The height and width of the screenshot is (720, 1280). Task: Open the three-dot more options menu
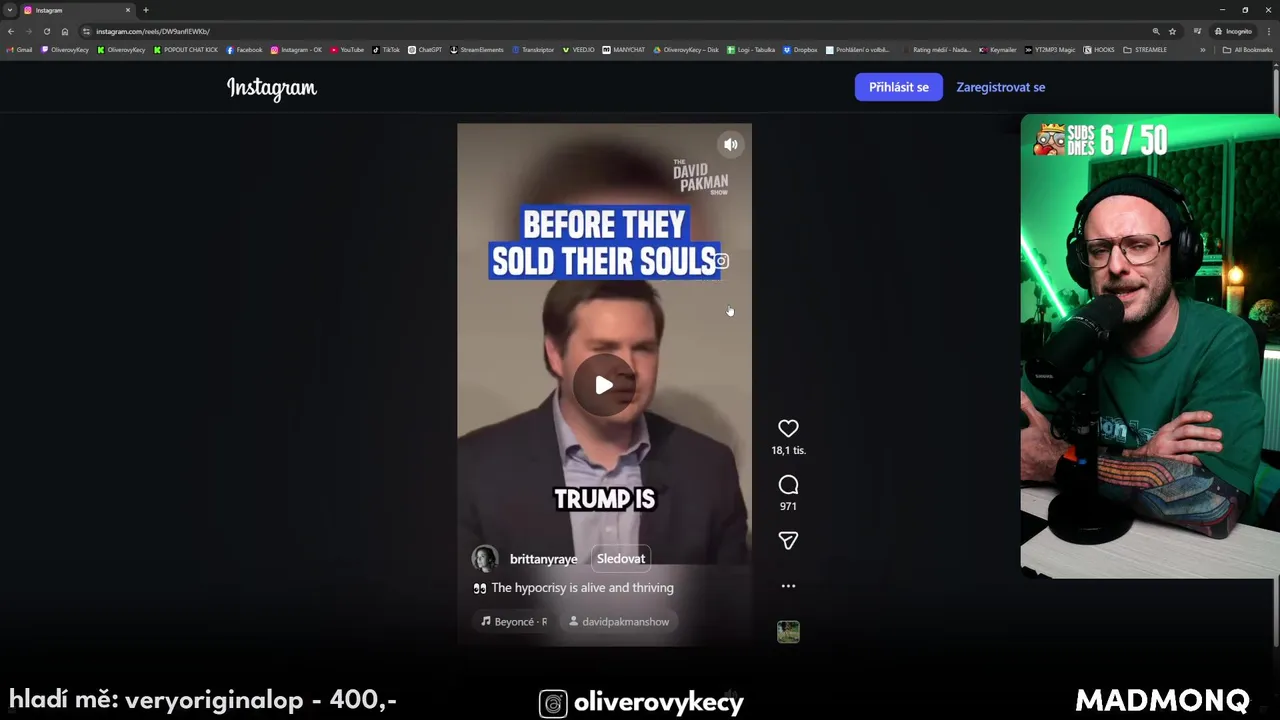tap(788, 586)
